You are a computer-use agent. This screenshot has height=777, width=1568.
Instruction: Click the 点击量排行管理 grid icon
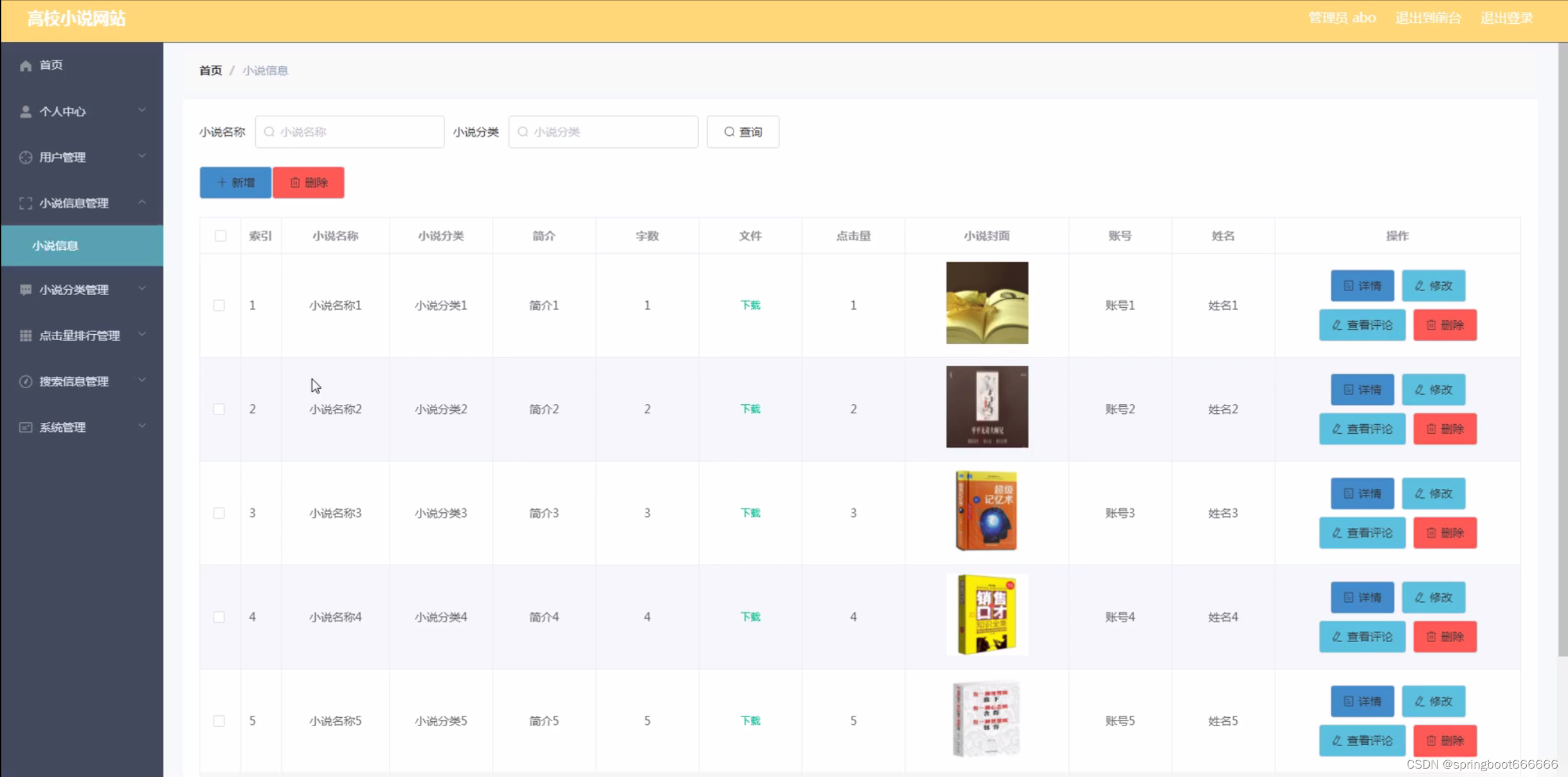tap(26, 335)
